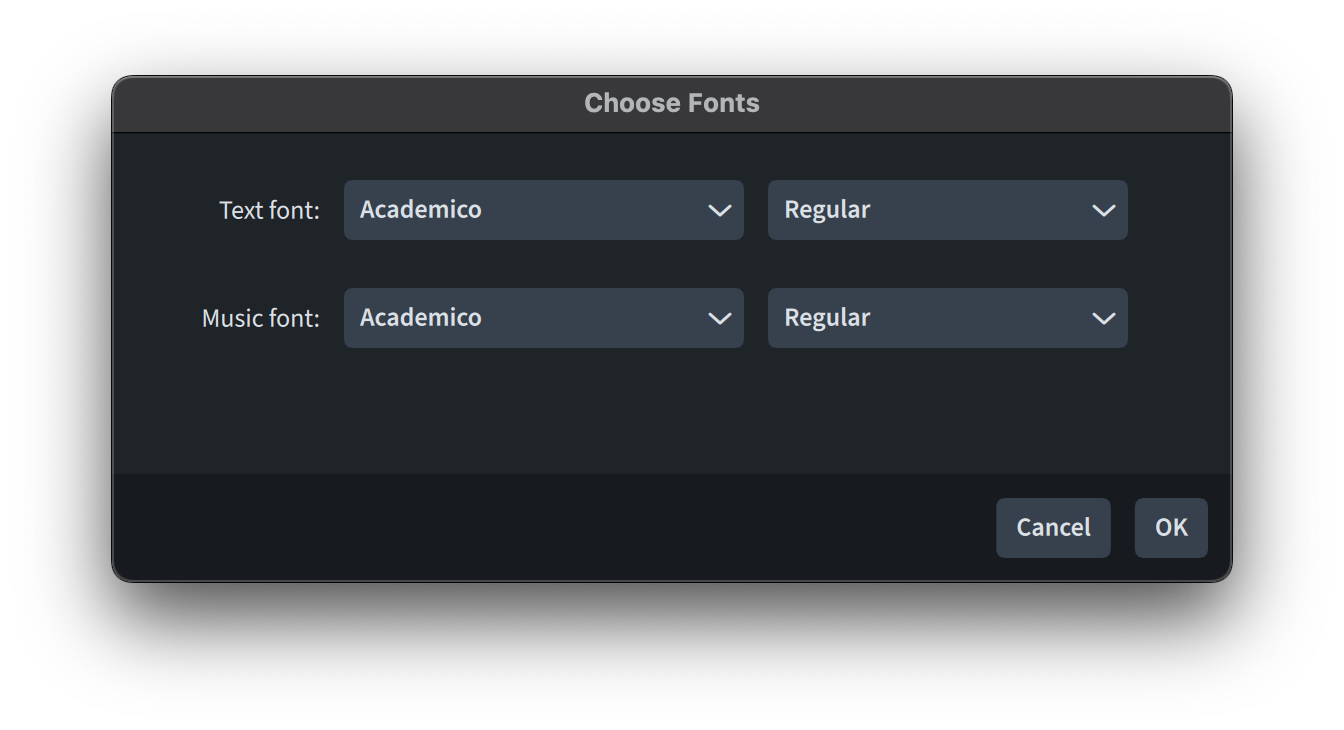Click the OK button to confirm fonts
1344x730 pixels.
(x=1170, y=527)
